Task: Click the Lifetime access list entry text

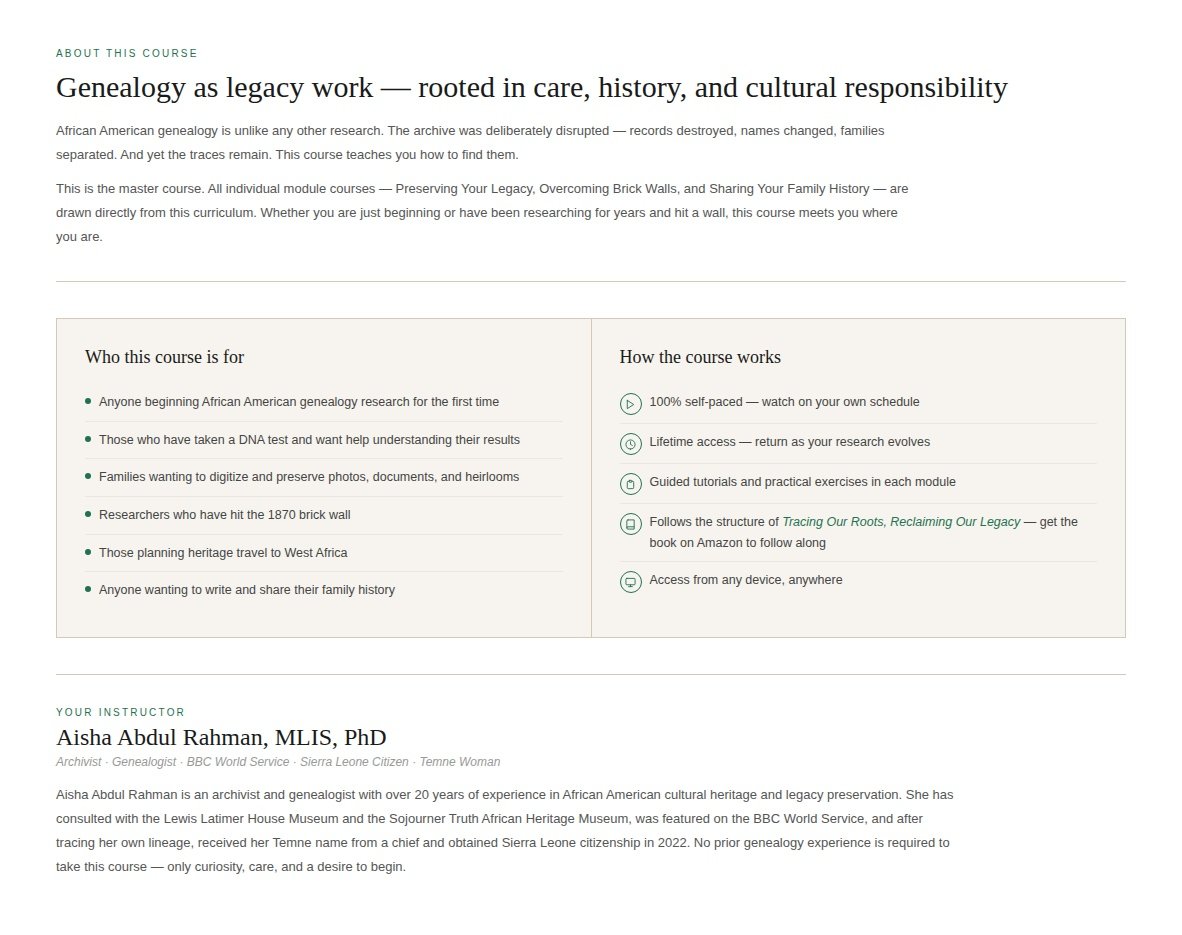Action: 789,442
